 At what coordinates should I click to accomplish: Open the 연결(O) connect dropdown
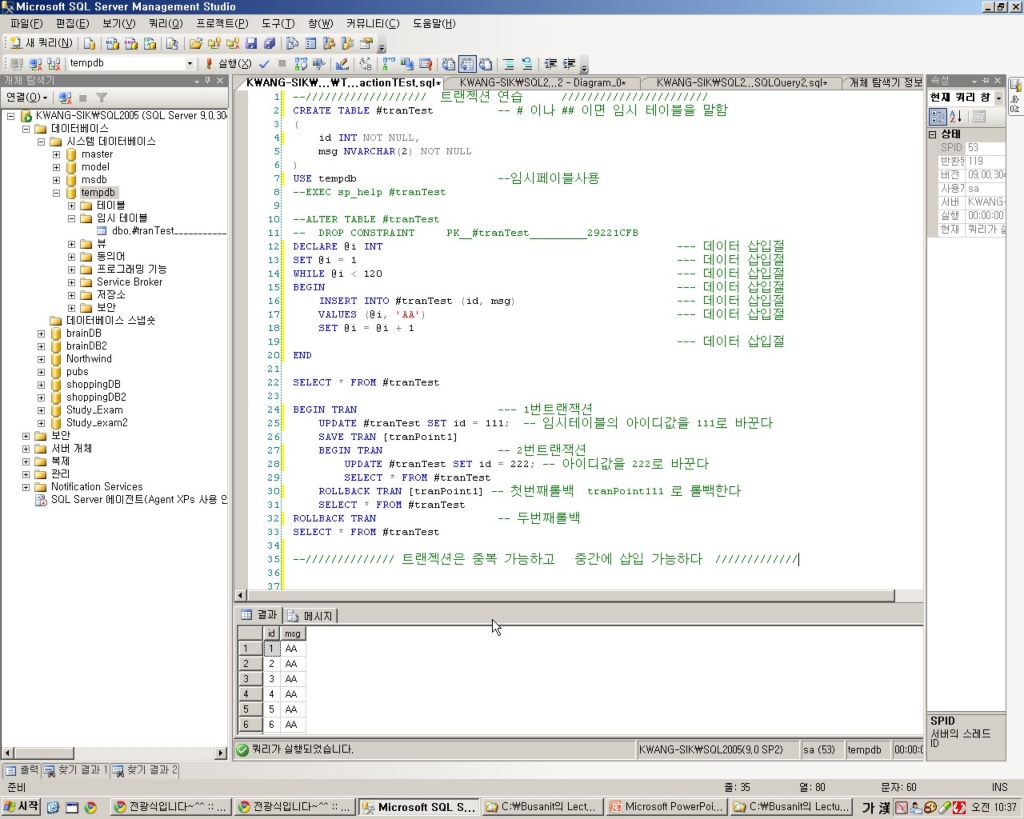pyautogui.click(x=27, y=97)
